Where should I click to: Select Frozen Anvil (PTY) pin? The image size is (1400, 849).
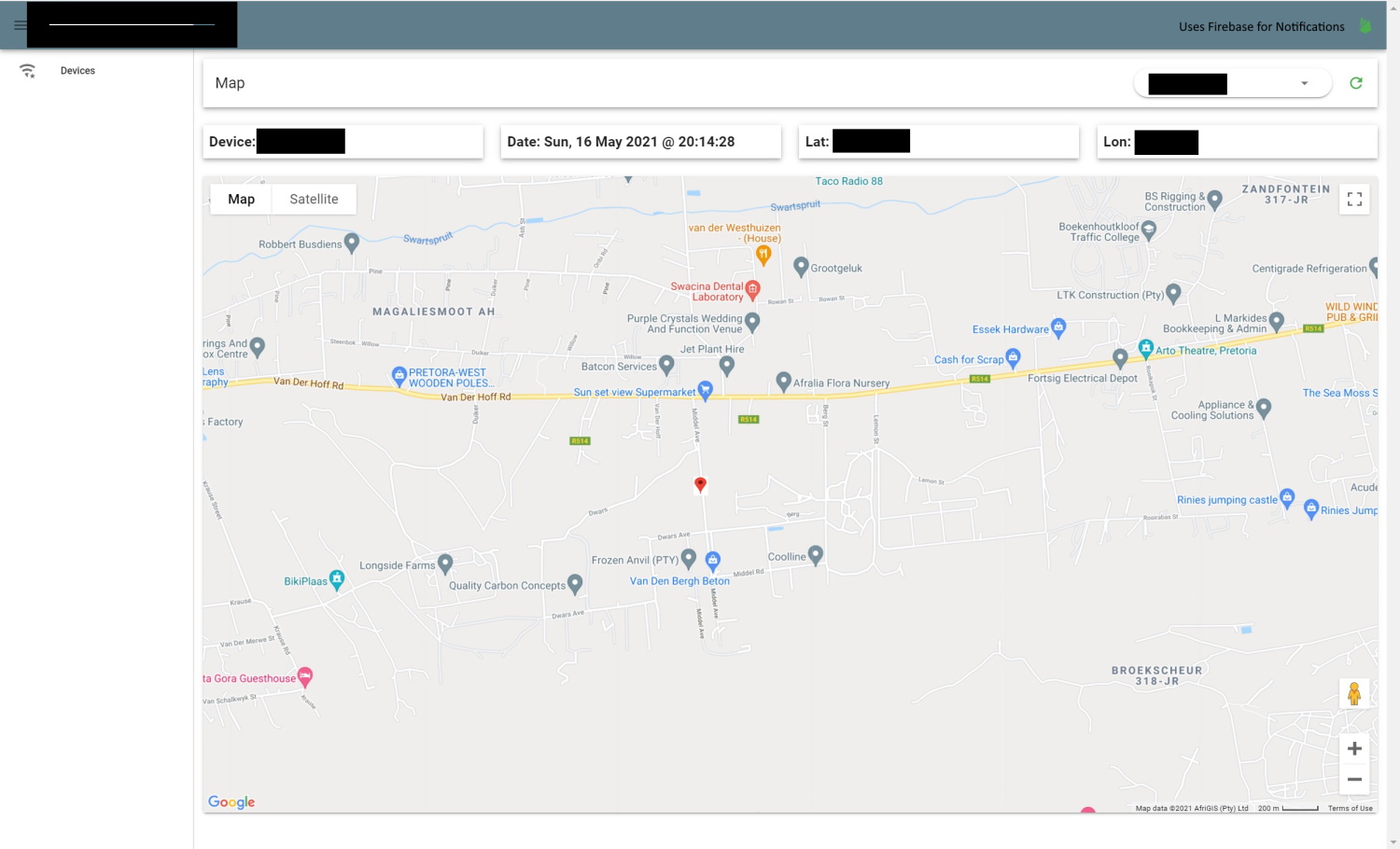[x=689, y=558]
